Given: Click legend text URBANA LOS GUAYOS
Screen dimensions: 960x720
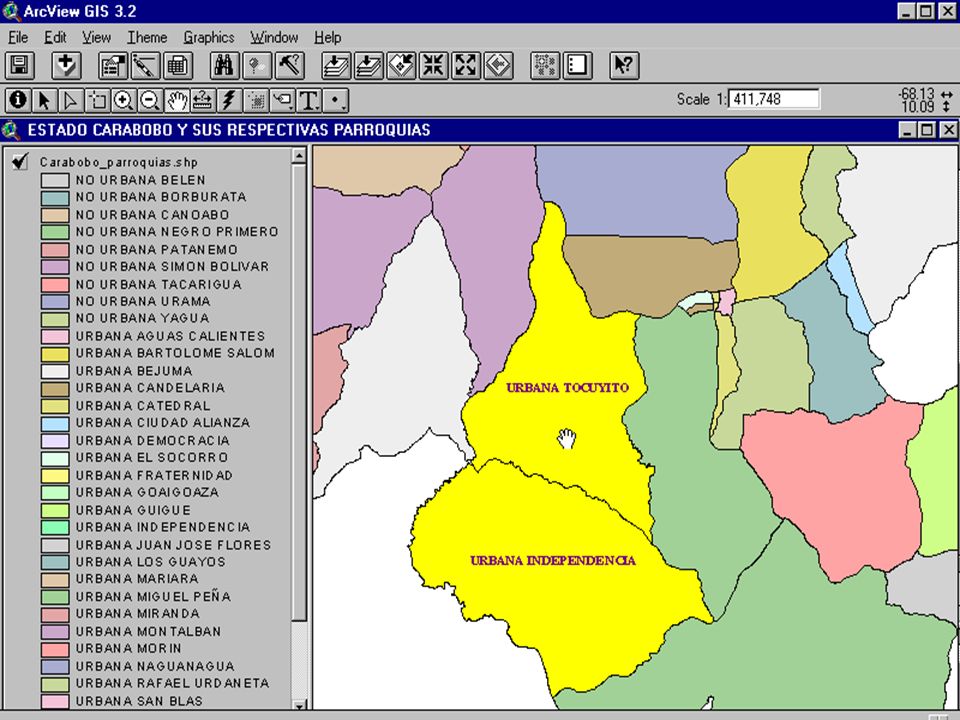Looking at the screenshot, I should pos(151,562).
